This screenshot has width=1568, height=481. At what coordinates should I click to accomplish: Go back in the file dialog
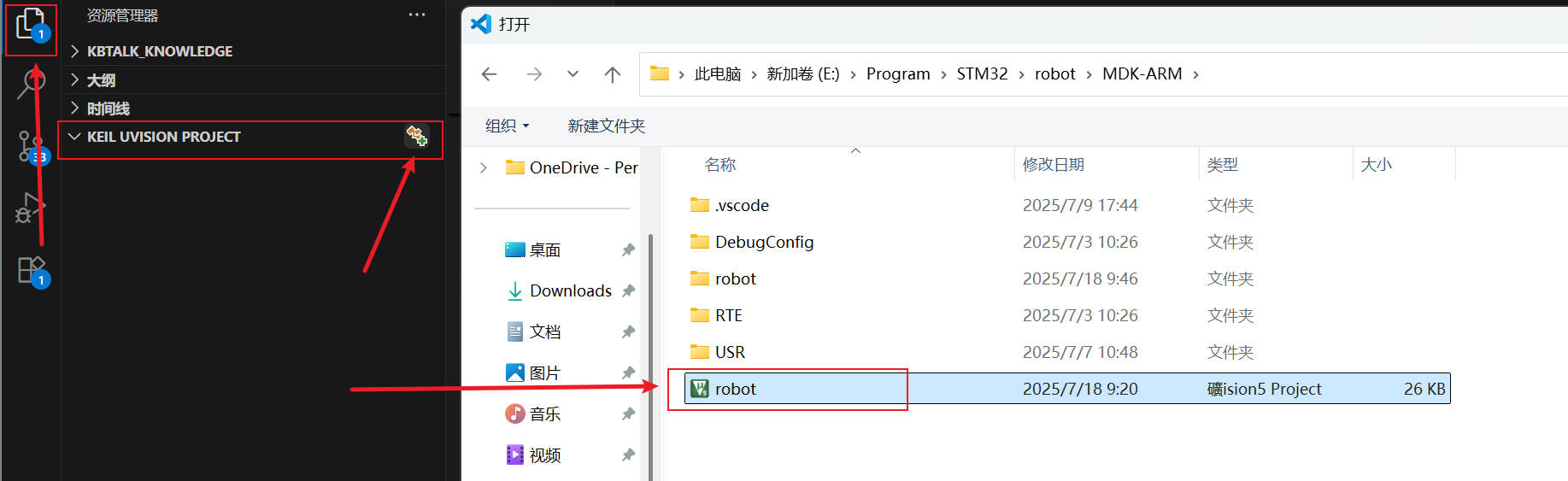[490, 74]
